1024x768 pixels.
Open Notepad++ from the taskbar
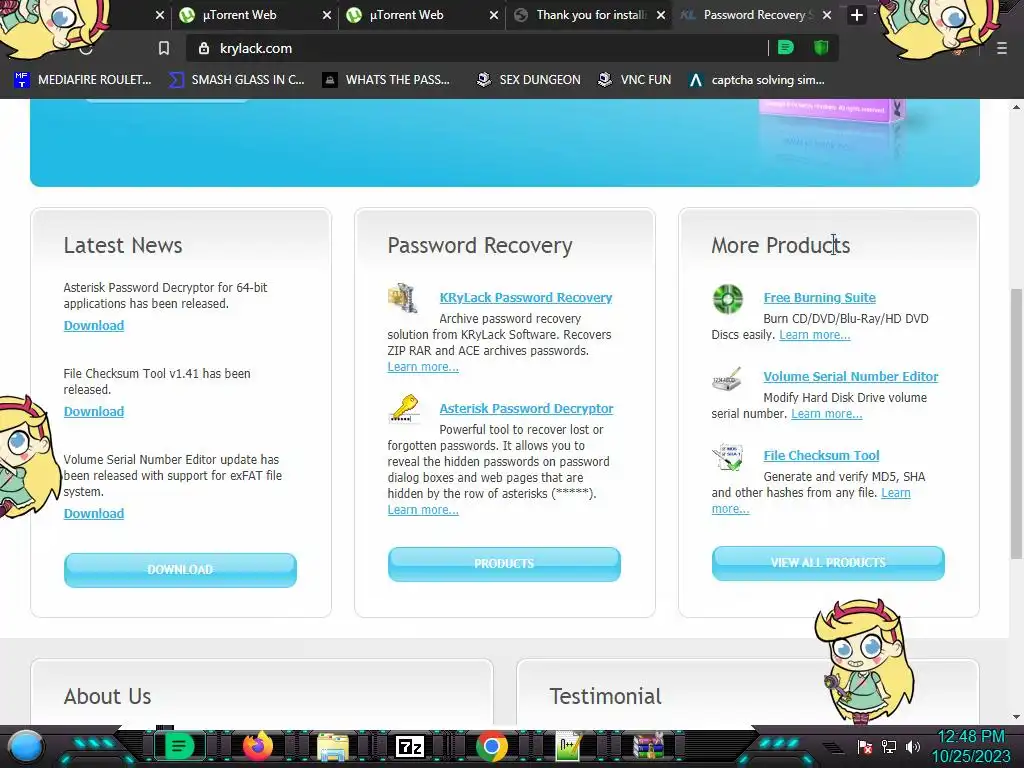click(569, 746)
